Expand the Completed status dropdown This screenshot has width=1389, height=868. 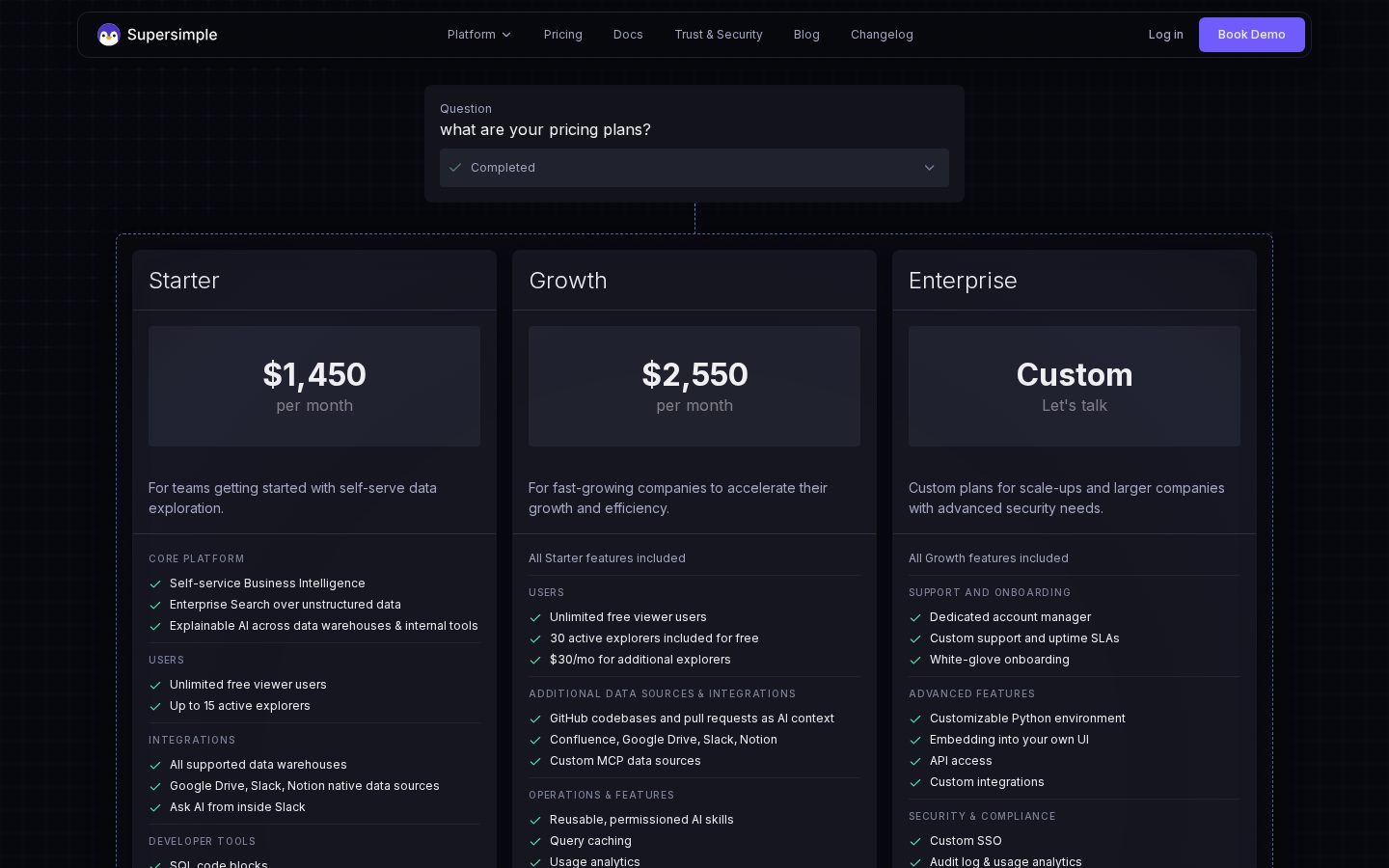[x=694, y=168]
